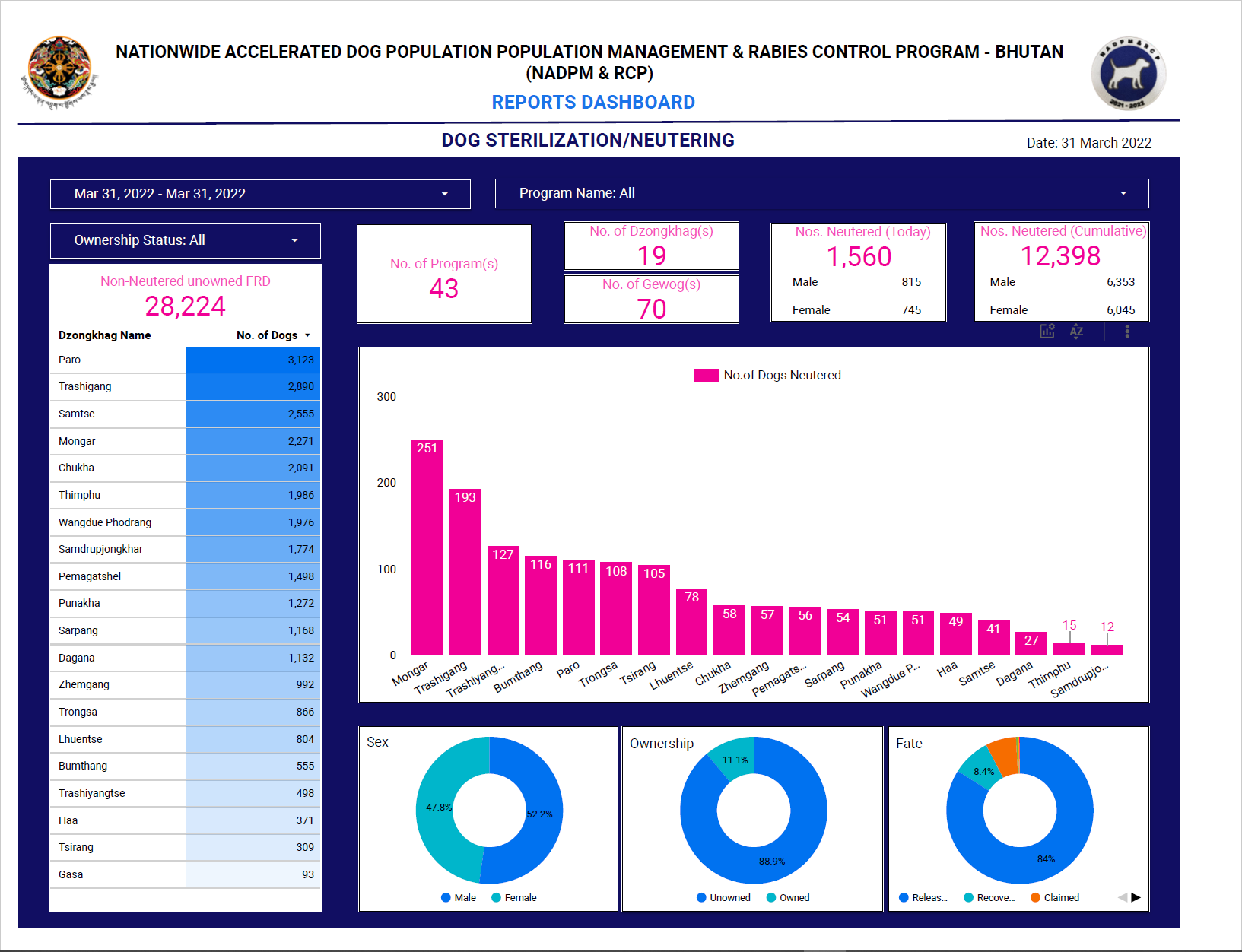Open the date range Mar 31, 2022 dropdown
The height and width of the screenshot is (952, 1242).
(260, 194)
